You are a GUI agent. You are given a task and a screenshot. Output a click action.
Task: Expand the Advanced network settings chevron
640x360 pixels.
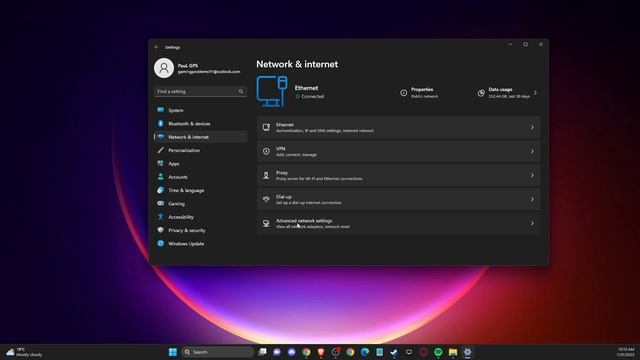(x=532, y=223)
